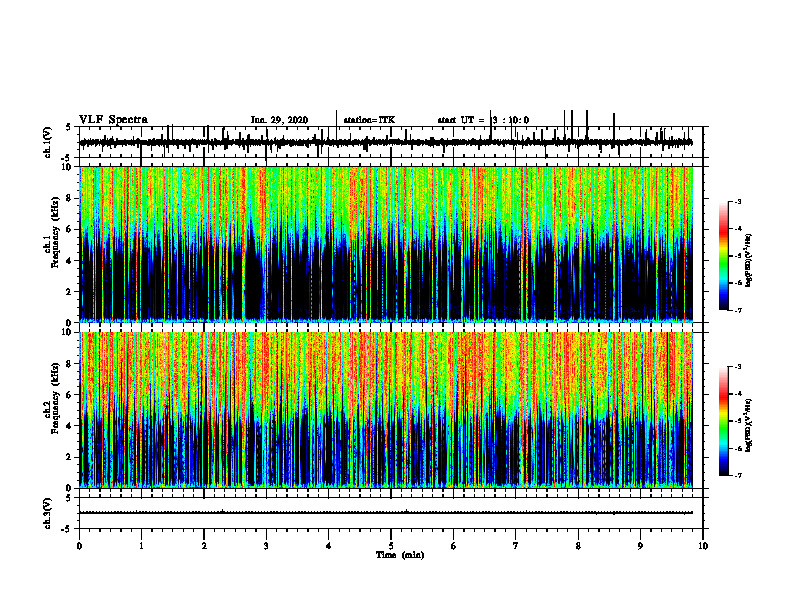This screenshot has width=792, height=612.
Task: Click the ch.2 spectrogram 8 kHz tick label
Action: [x=69, y=364]
